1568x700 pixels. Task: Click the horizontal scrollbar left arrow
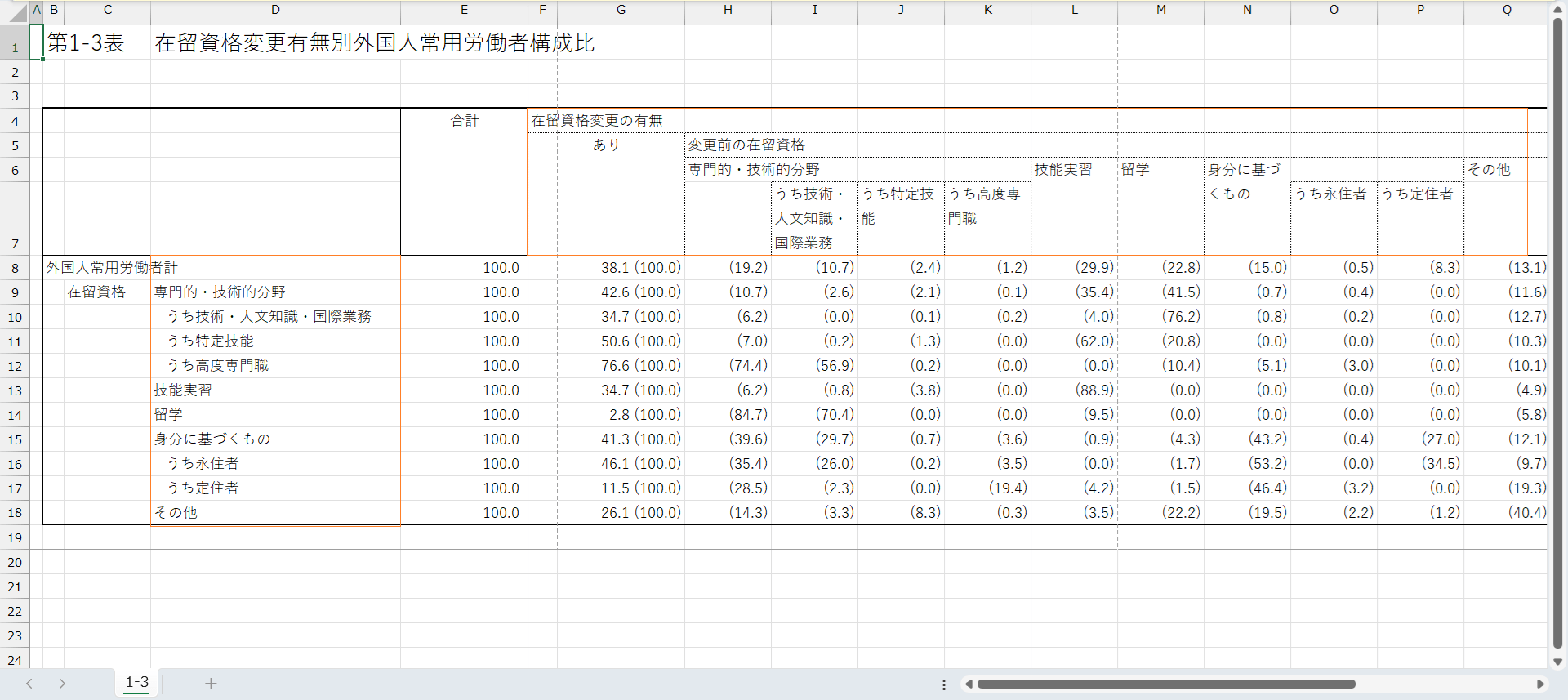[x=969, y=684]
